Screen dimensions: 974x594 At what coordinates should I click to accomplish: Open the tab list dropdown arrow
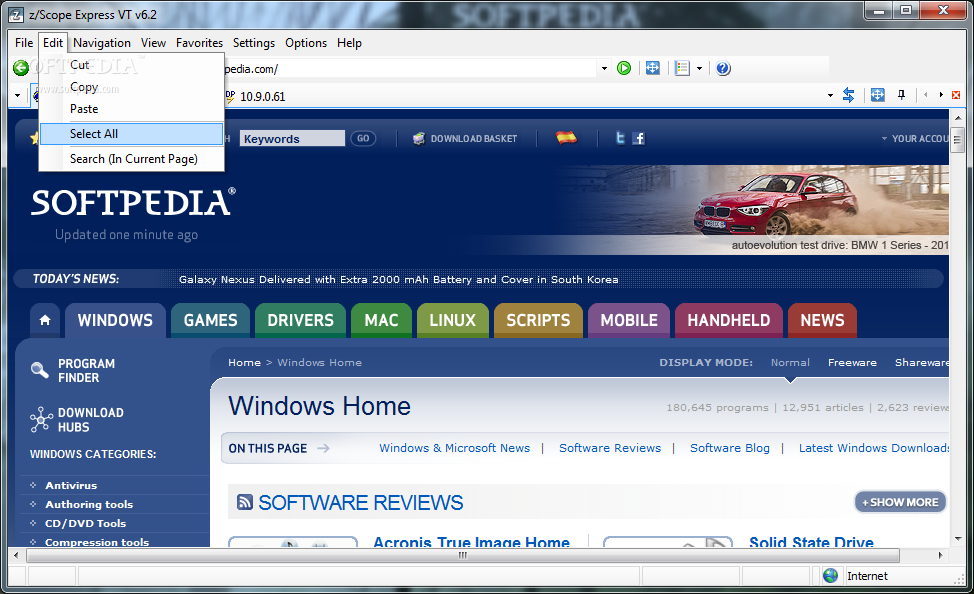(831, 96)
